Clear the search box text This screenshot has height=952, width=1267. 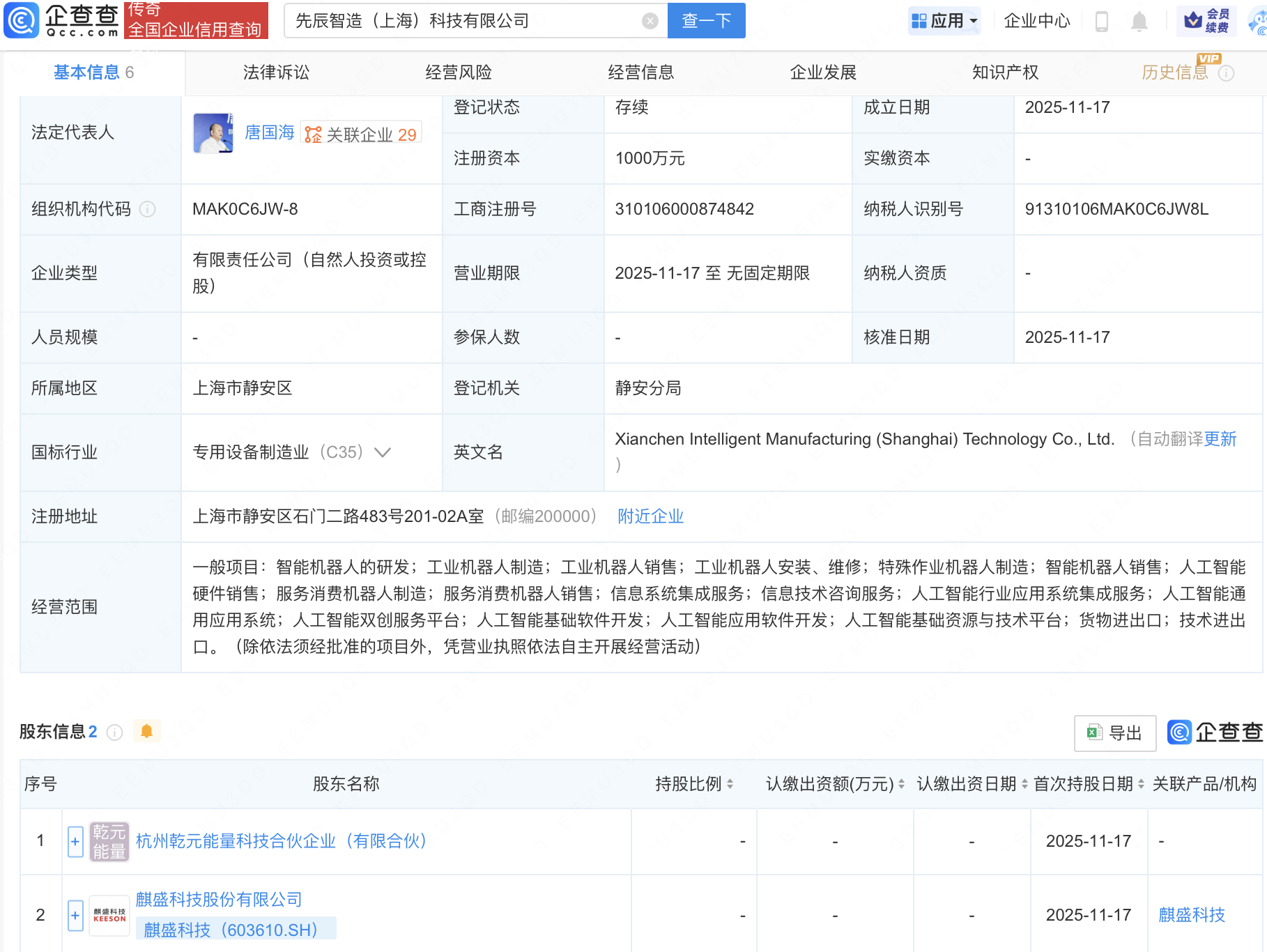pyautogui.click(x=650, y=21)
